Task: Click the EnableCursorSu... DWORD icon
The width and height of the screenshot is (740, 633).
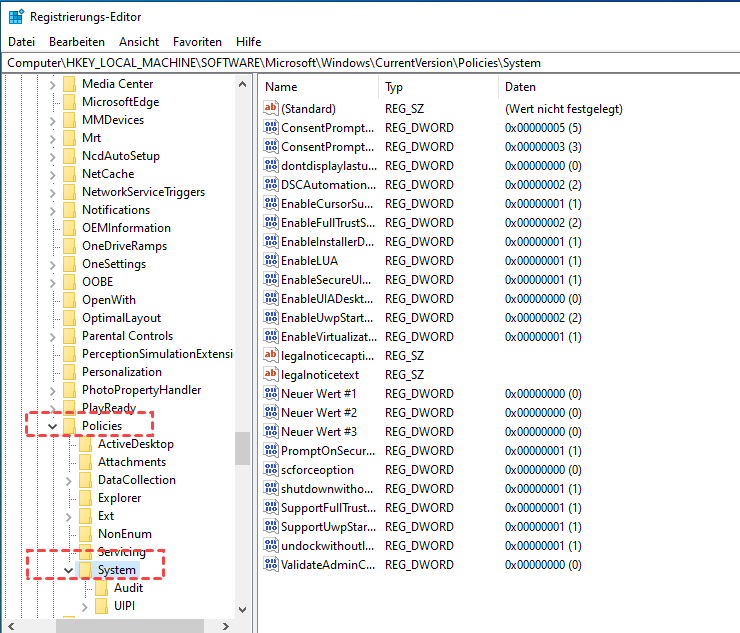Action: [271, 203]
